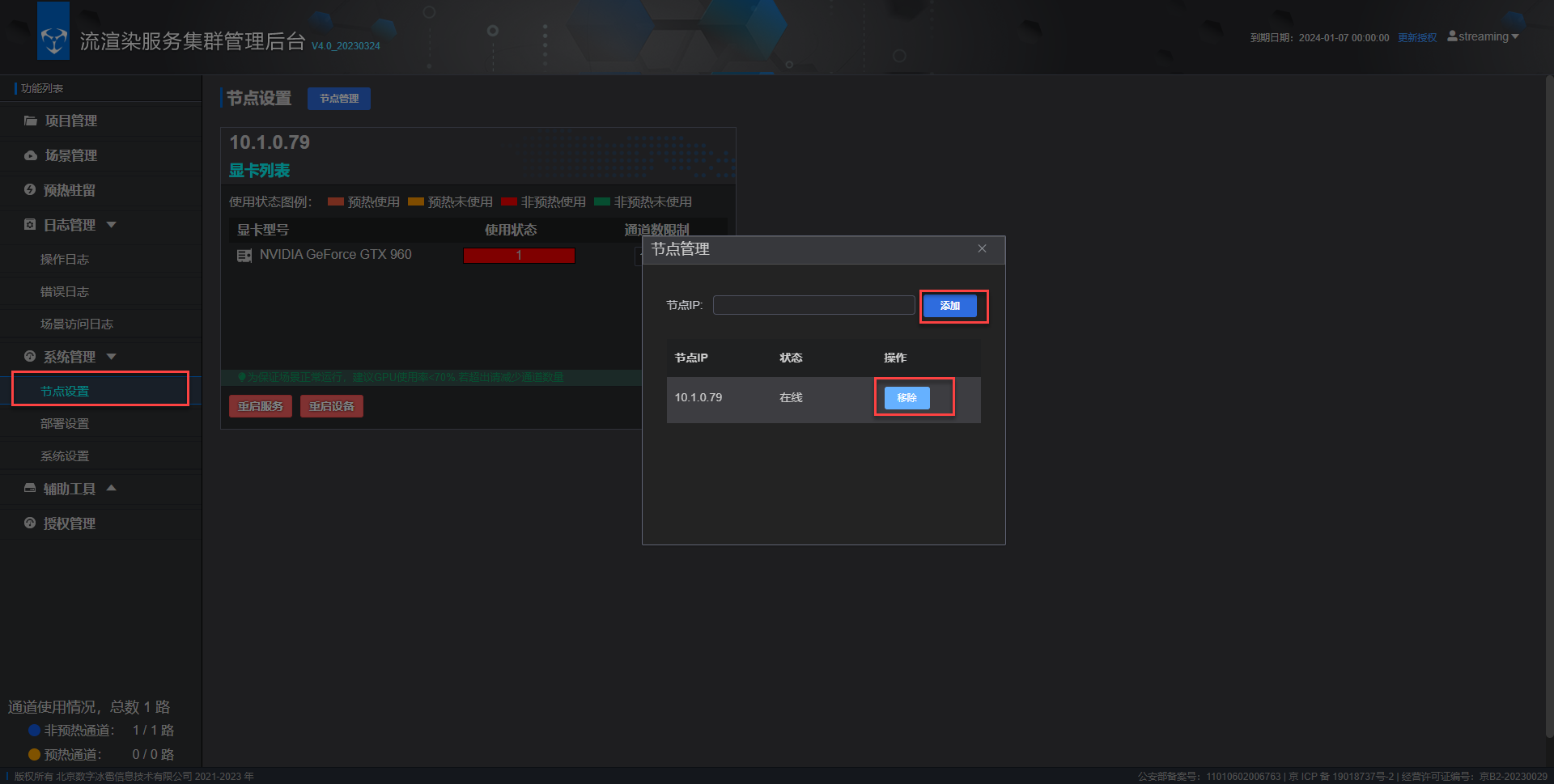Collapse the 日志管理 menu arrow
The image size is (1554, 784).
pyautogui.click(x=112, y=225)
